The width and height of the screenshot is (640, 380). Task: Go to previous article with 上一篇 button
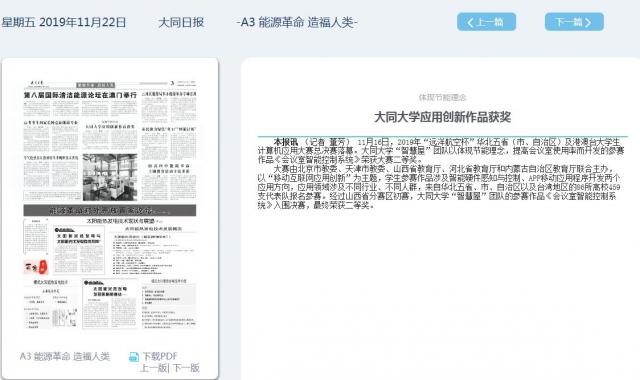(x=486, y=22)
